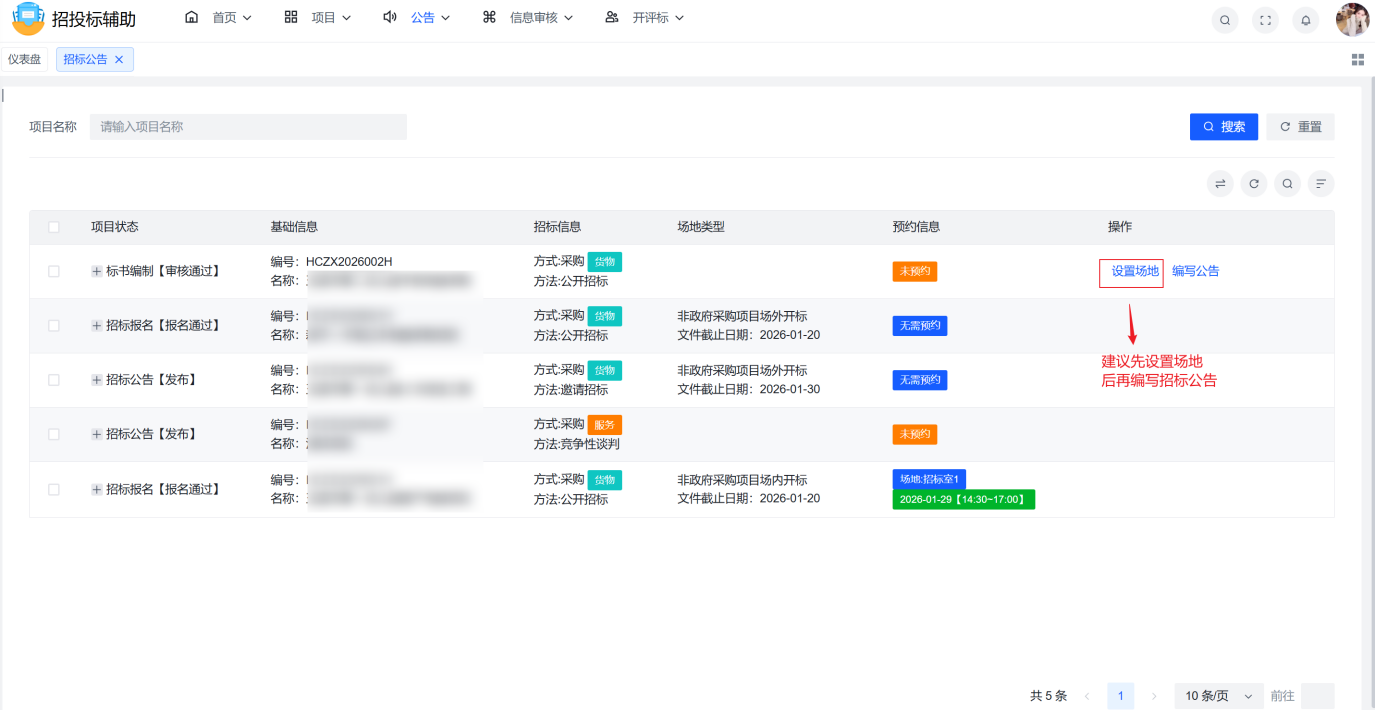The height and width of the screenshot is (710, 1375).
Task: Open the grid layout icon beside the tabs
Action: pos(1358,59)
